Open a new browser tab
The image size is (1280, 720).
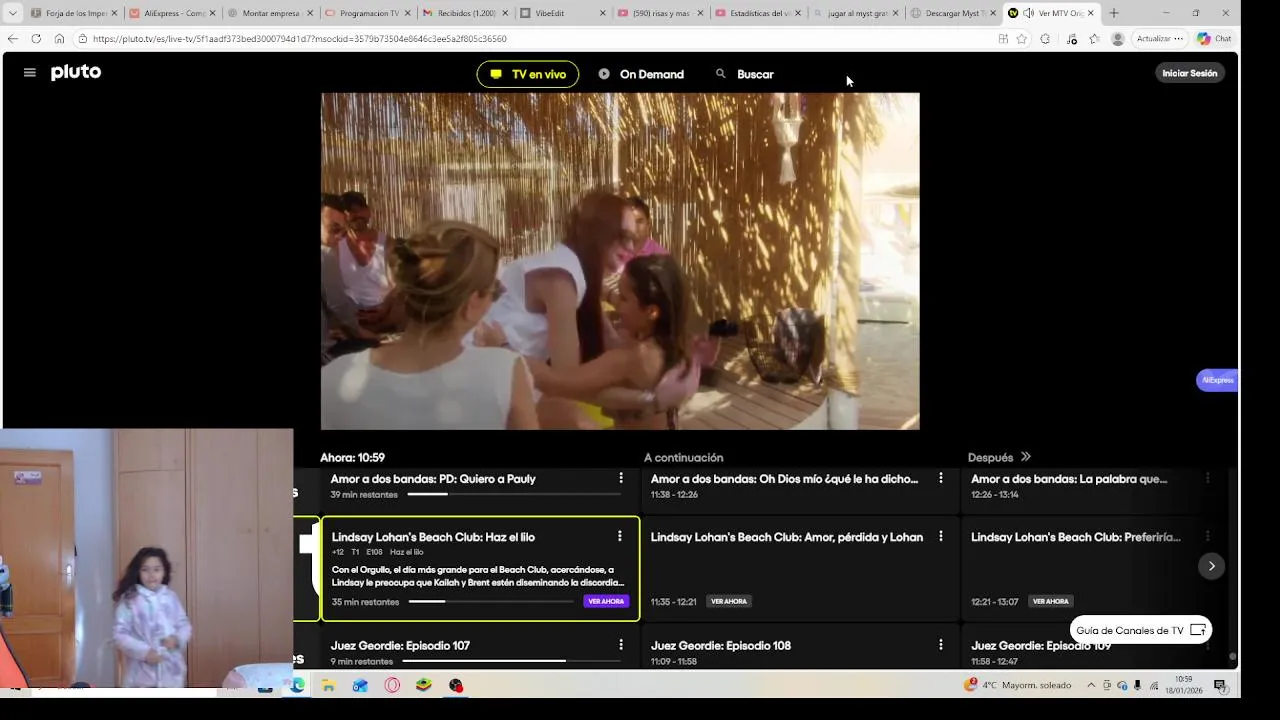coord(1113,13)
